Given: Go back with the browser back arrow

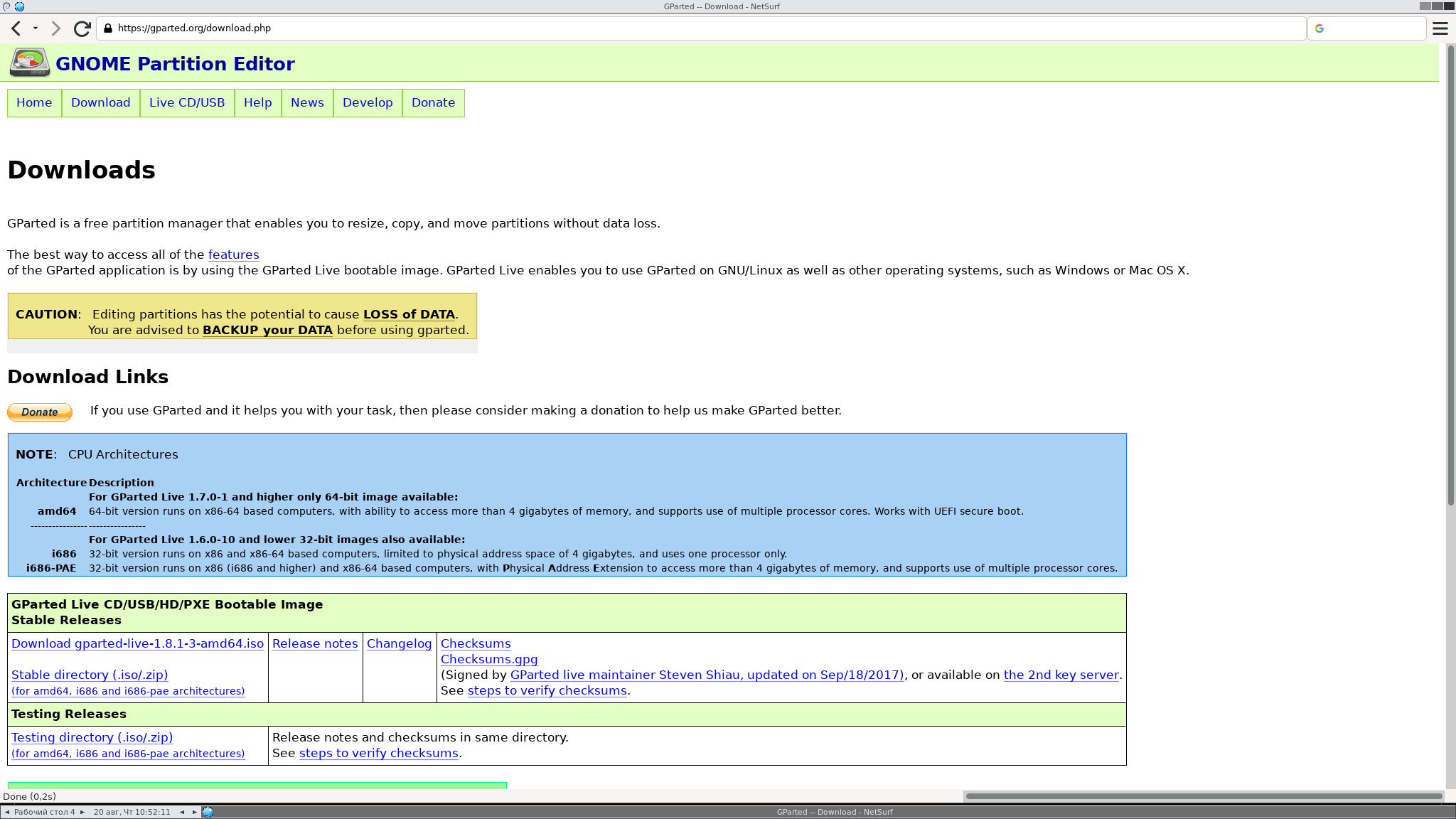Looking at the screenshot, I should (x=16, y=28).
